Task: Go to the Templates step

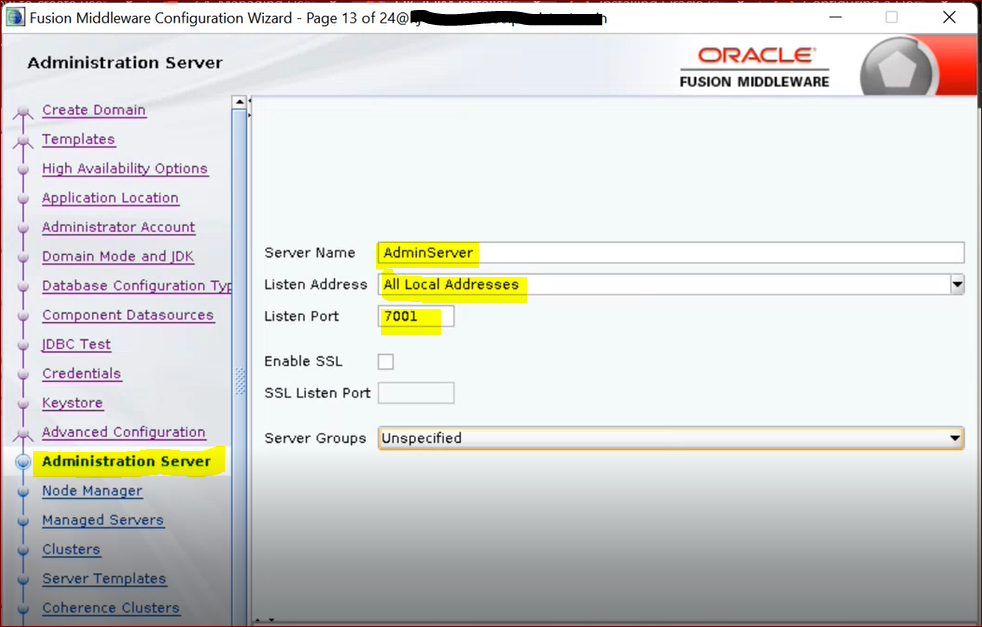Action: click(78, 139)
